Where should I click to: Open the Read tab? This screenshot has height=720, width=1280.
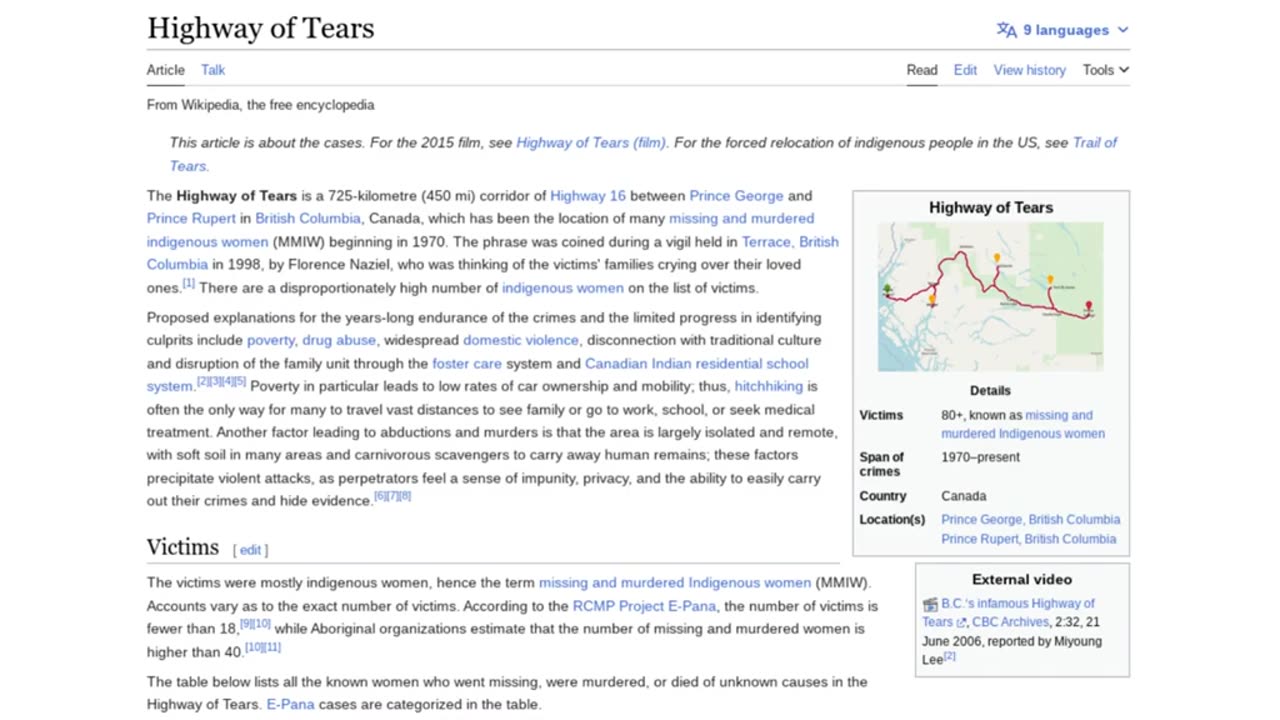pos(922,70)
